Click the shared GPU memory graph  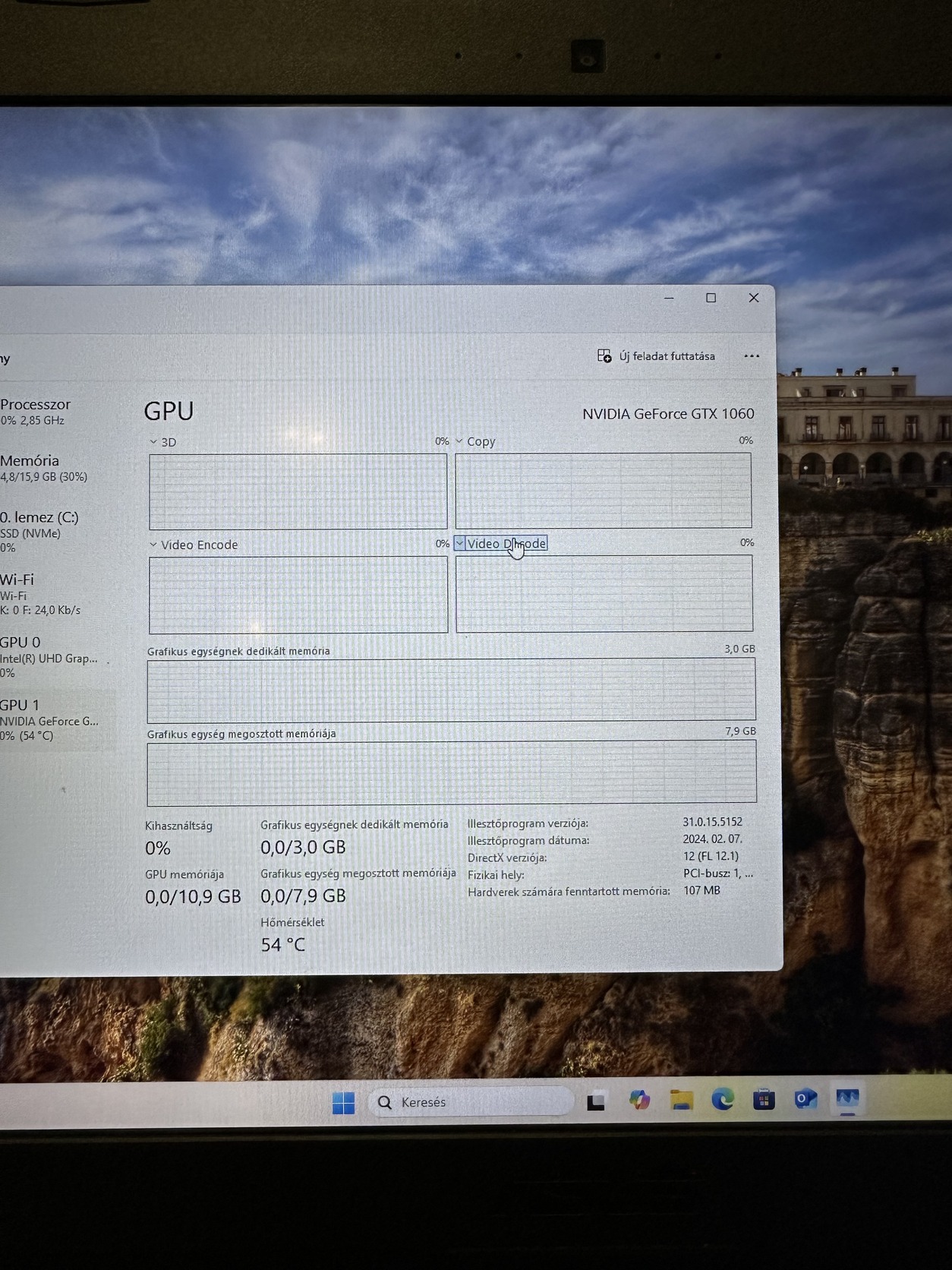click(x=452, y=772)
